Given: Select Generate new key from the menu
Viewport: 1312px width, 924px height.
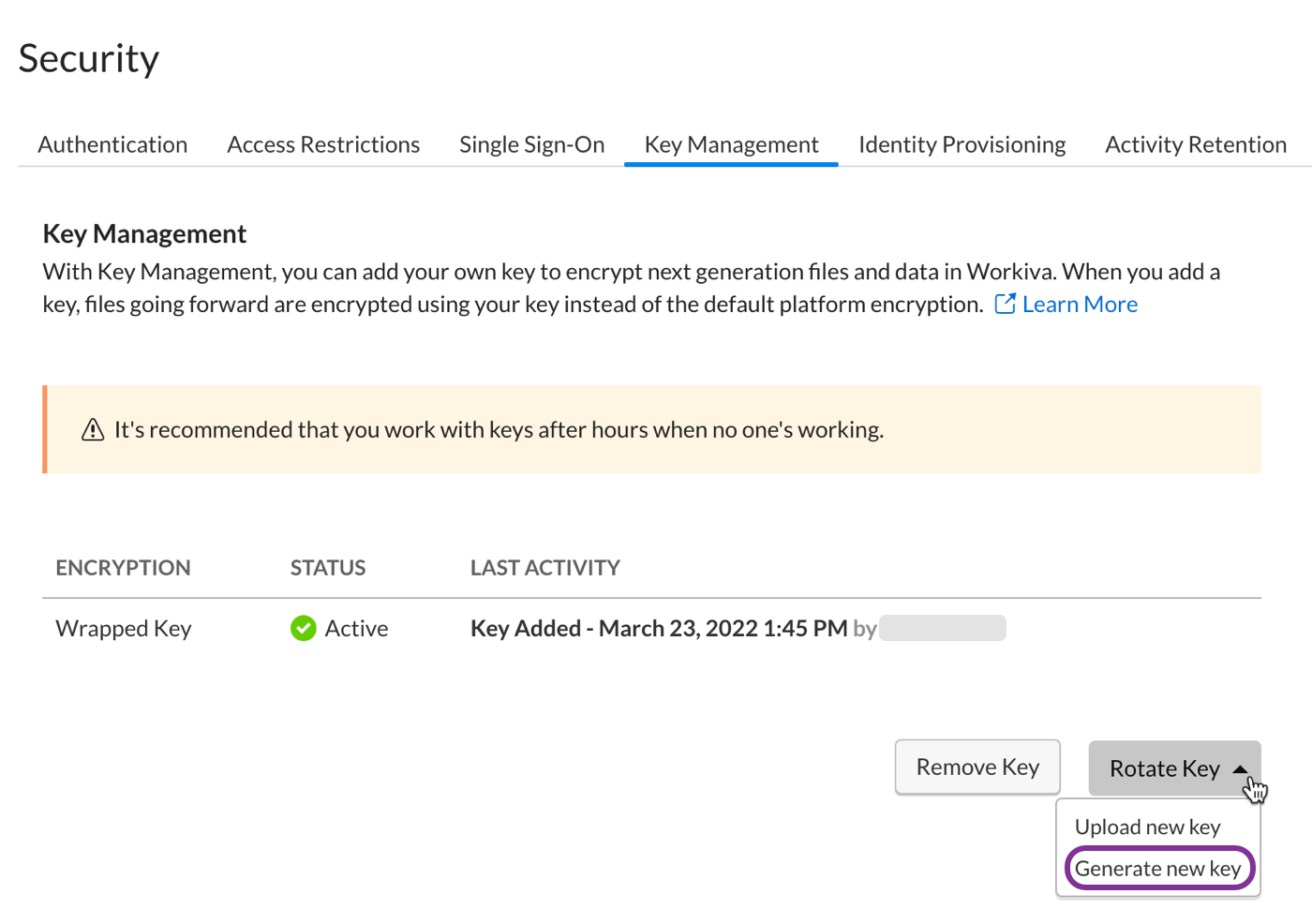Looking at the screenshot, I should 1158,868.
